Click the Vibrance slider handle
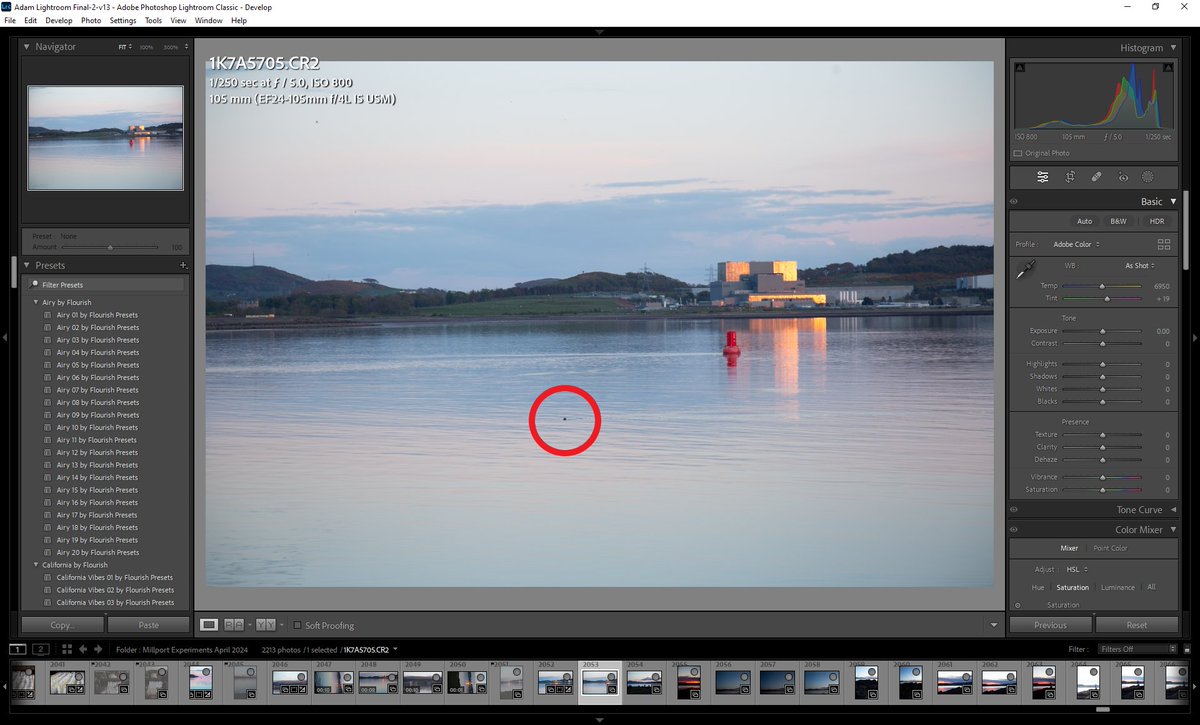 click(1103, 478)
